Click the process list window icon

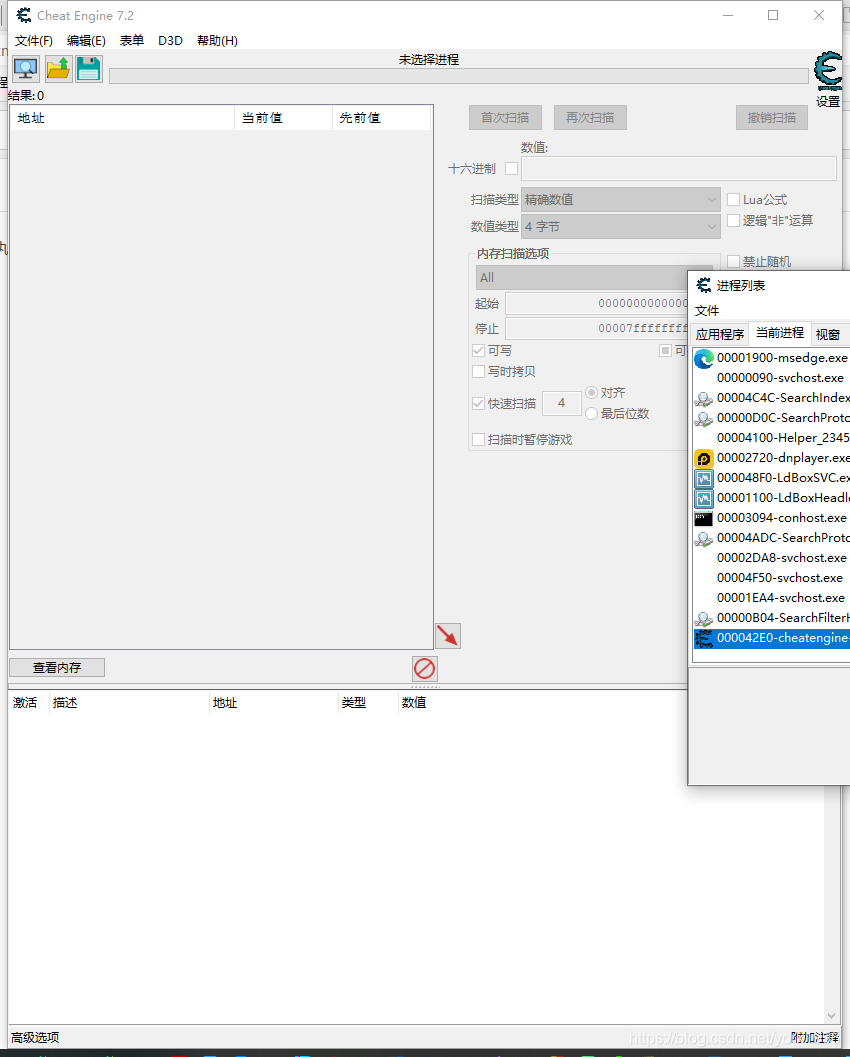[x=704, y=285]
